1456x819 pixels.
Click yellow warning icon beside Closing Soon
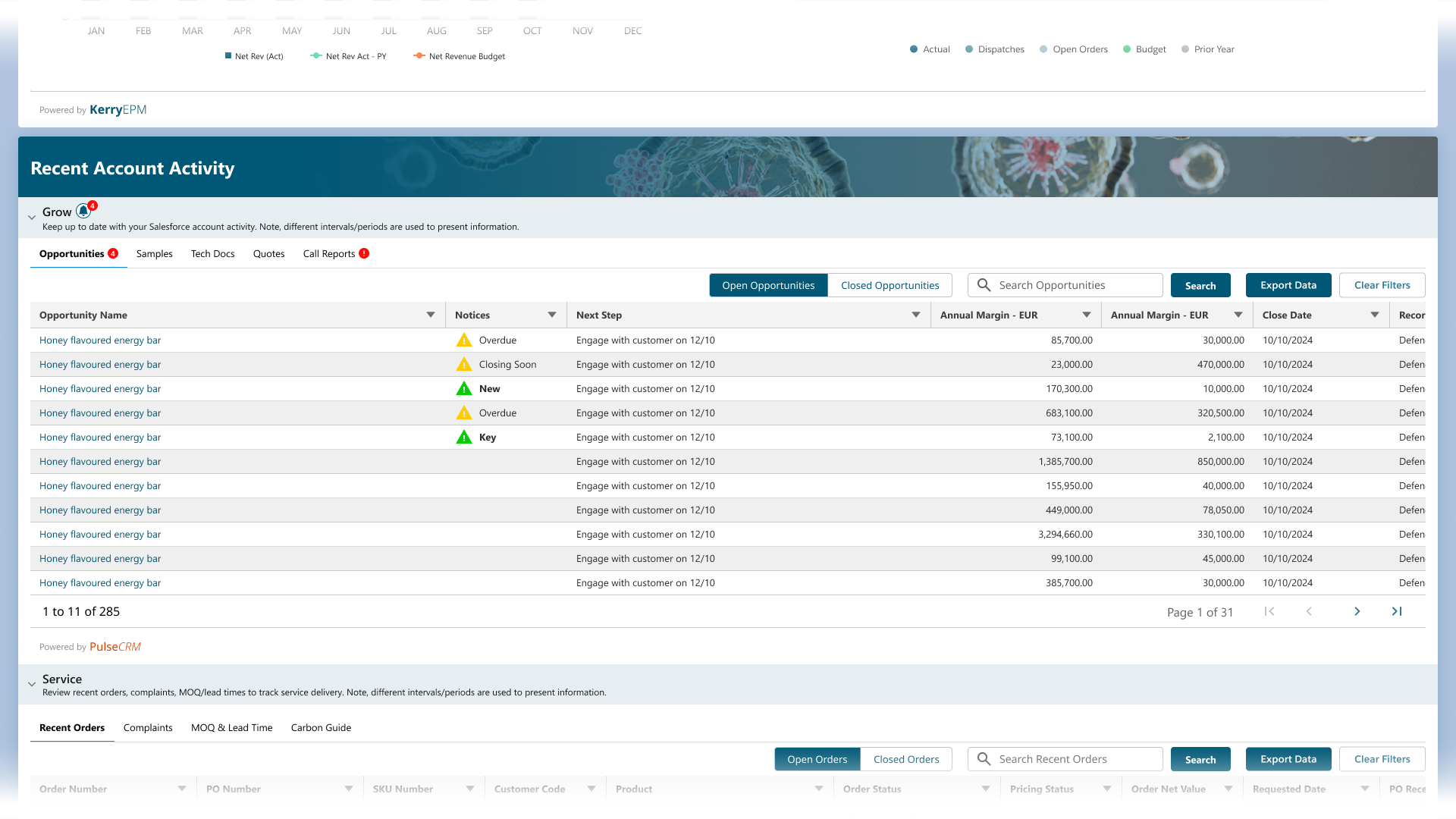coord(463,365)
